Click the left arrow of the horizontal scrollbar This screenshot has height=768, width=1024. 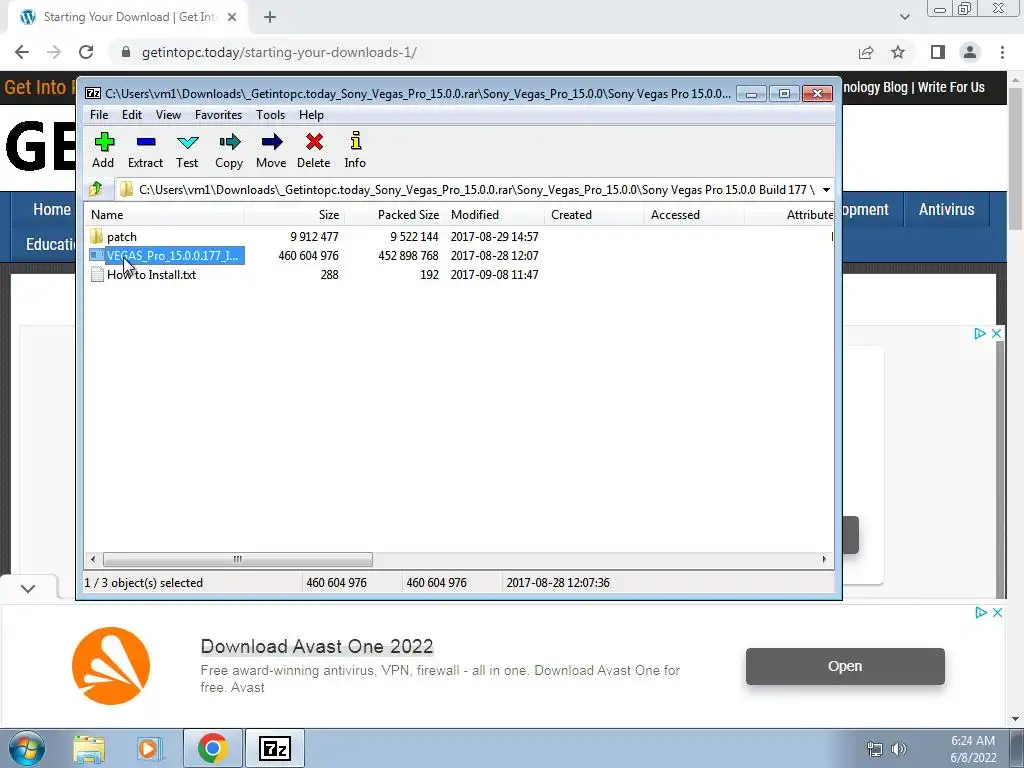click(93, 559)
